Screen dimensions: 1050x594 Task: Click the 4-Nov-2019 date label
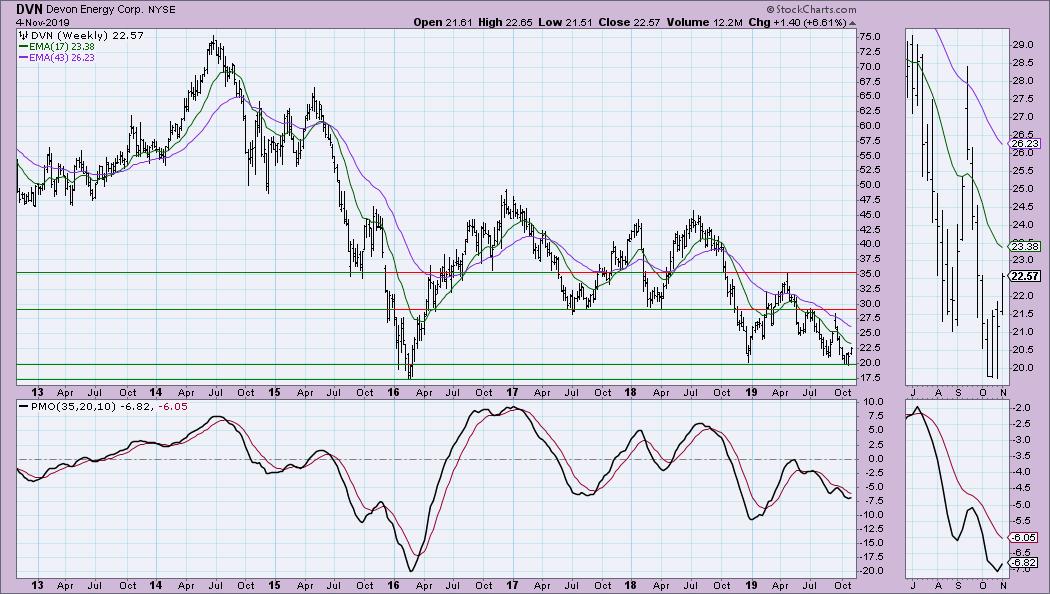pos(43,22)
